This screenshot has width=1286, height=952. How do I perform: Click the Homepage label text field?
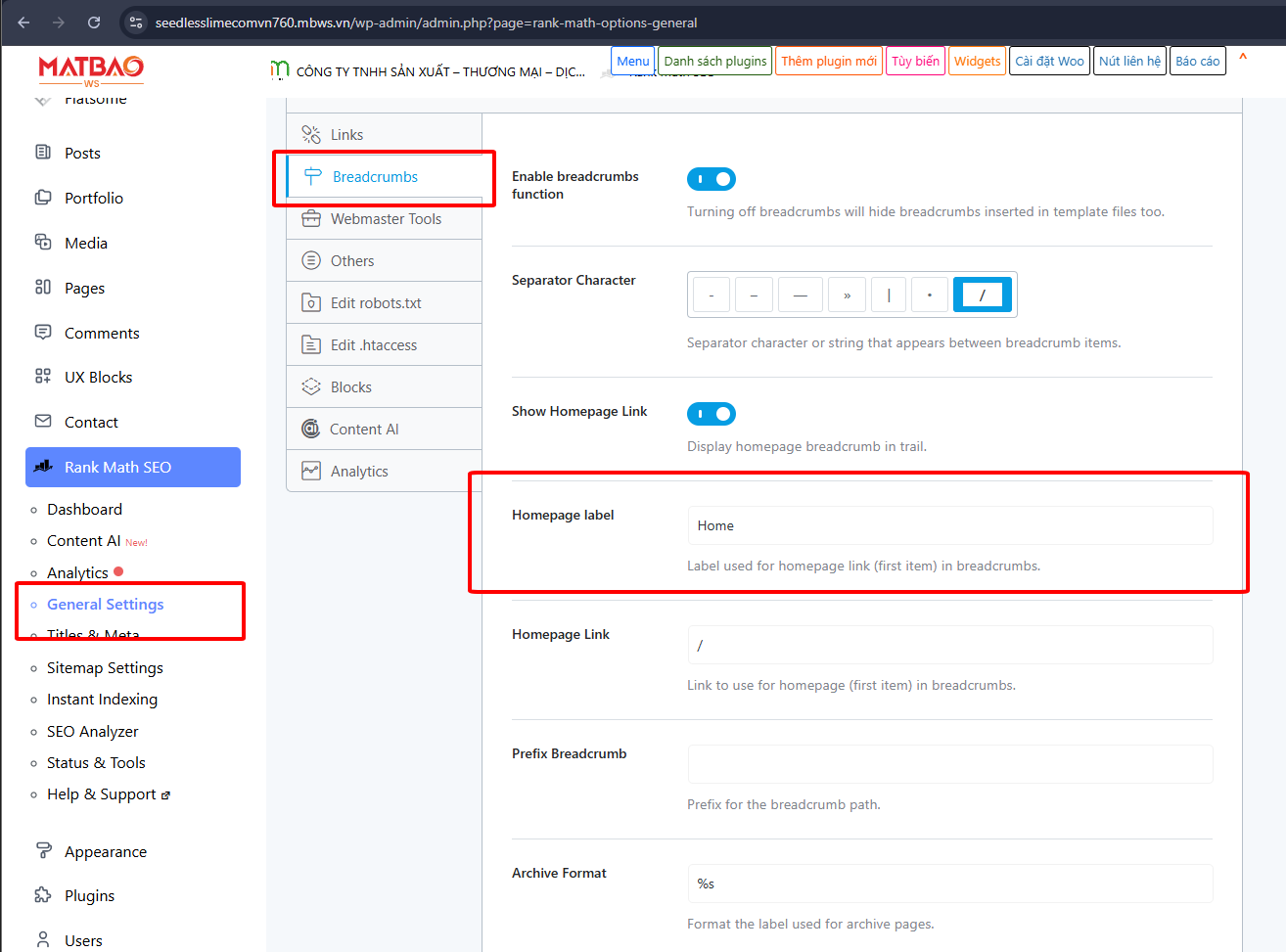point(949,525)
